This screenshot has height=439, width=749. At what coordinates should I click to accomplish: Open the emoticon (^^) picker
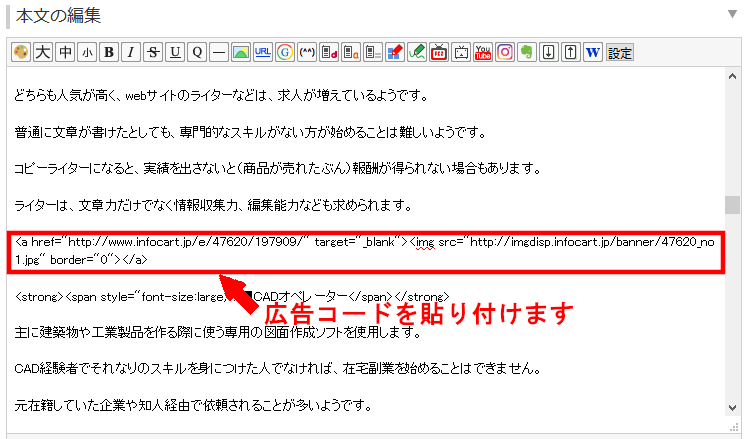coord(307,52)
